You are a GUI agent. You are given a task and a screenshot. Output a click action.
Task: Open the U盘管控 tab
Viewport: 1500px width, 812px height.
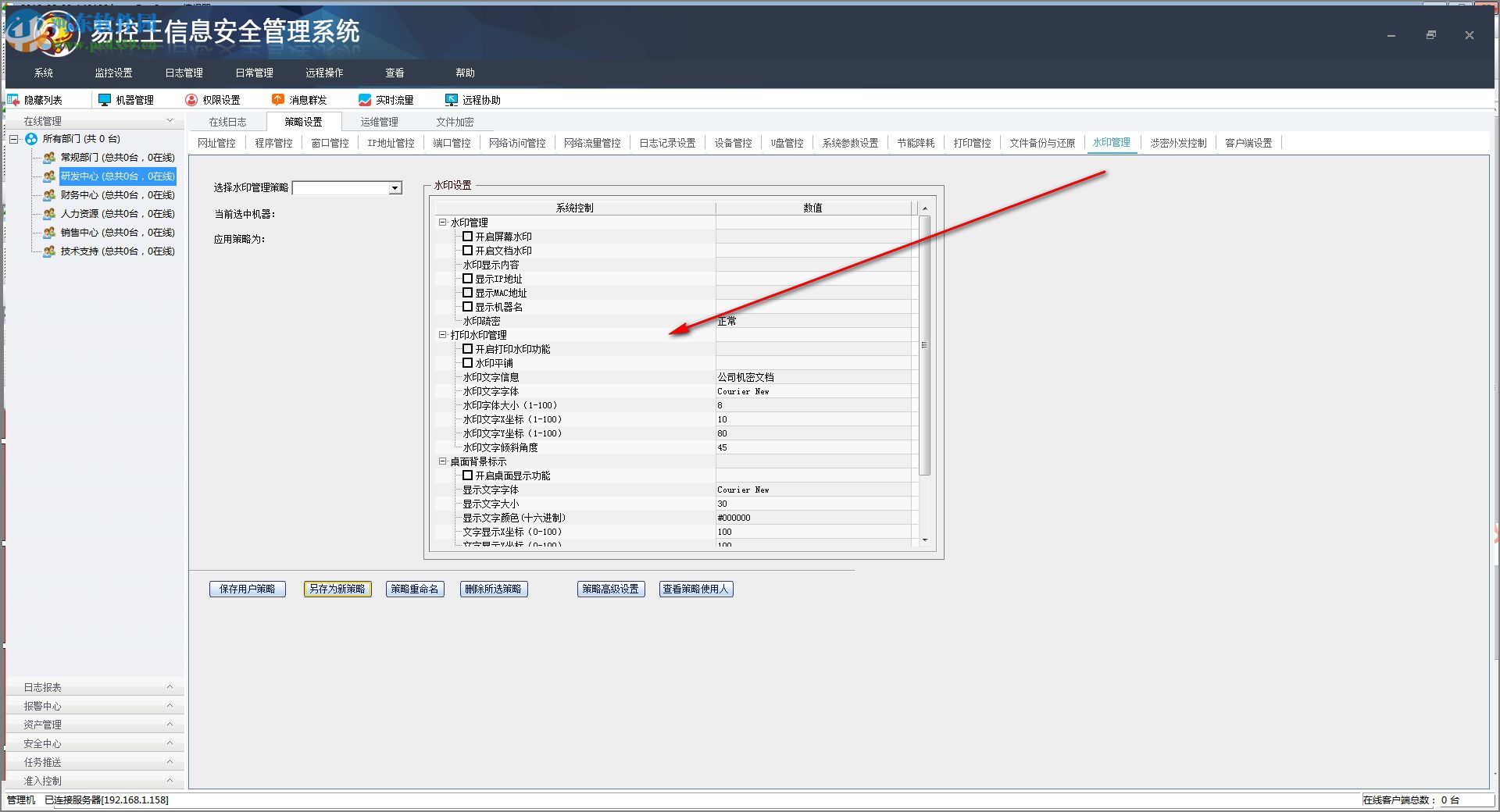pos(787,143)
